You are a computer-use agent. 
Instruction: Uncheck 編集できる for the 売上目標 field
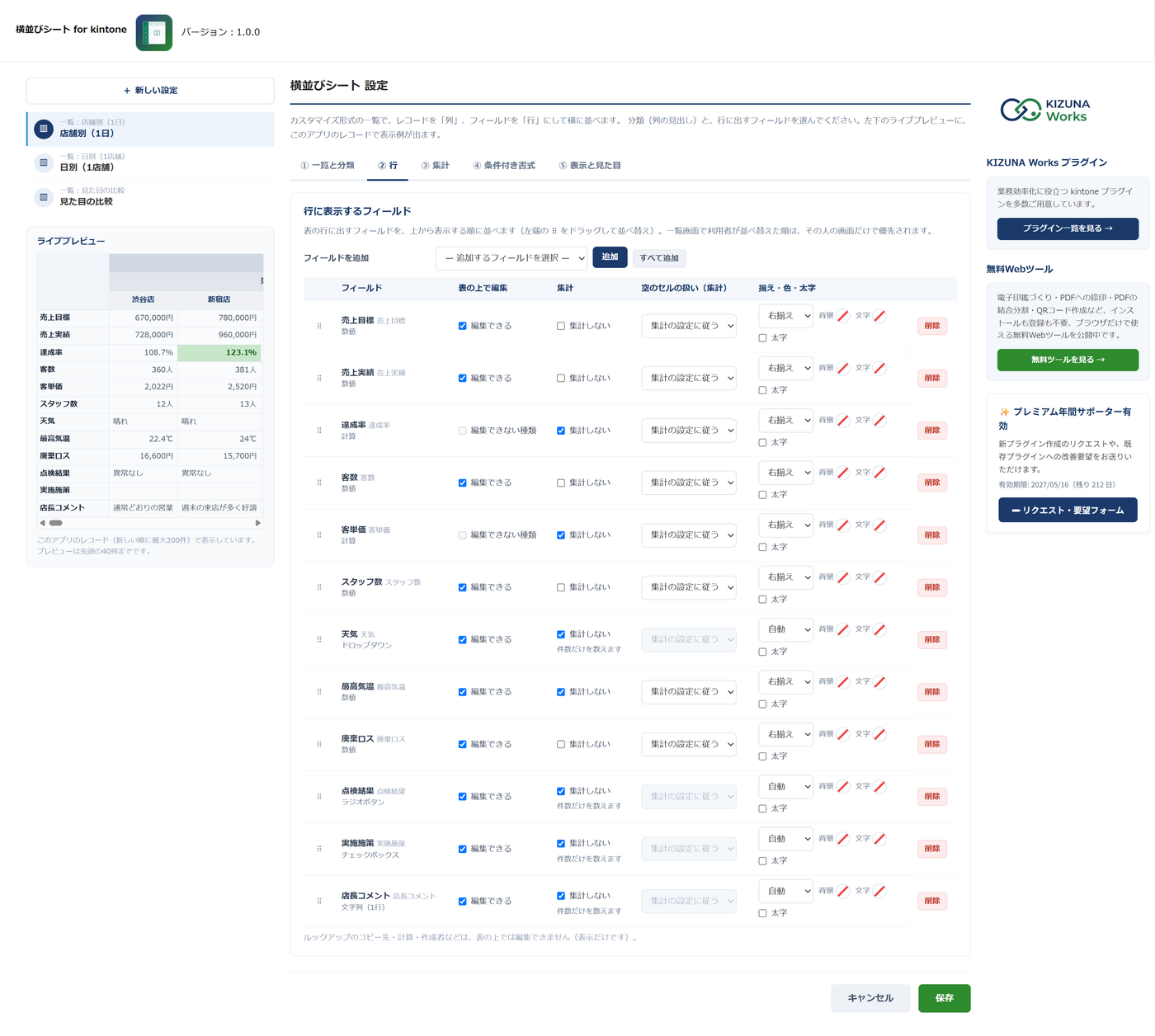(462, 326)
